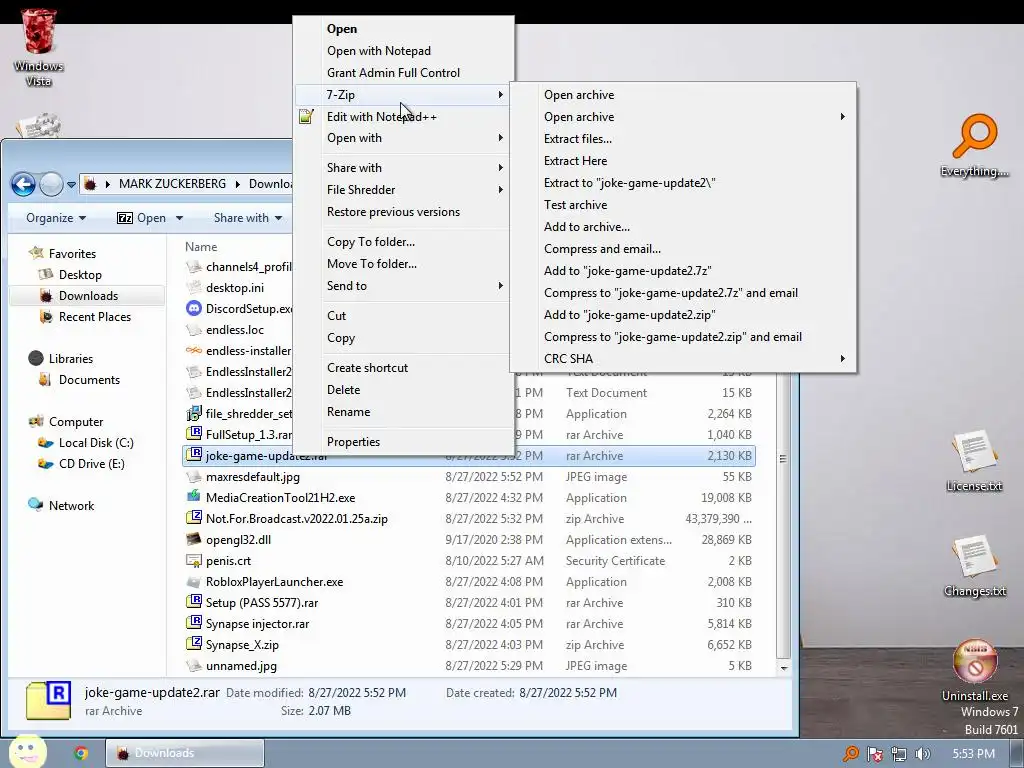Expand the Open with submenu
Viewport: 1024px width, 768px height.
pyautogui.click(x=403, y=138)
